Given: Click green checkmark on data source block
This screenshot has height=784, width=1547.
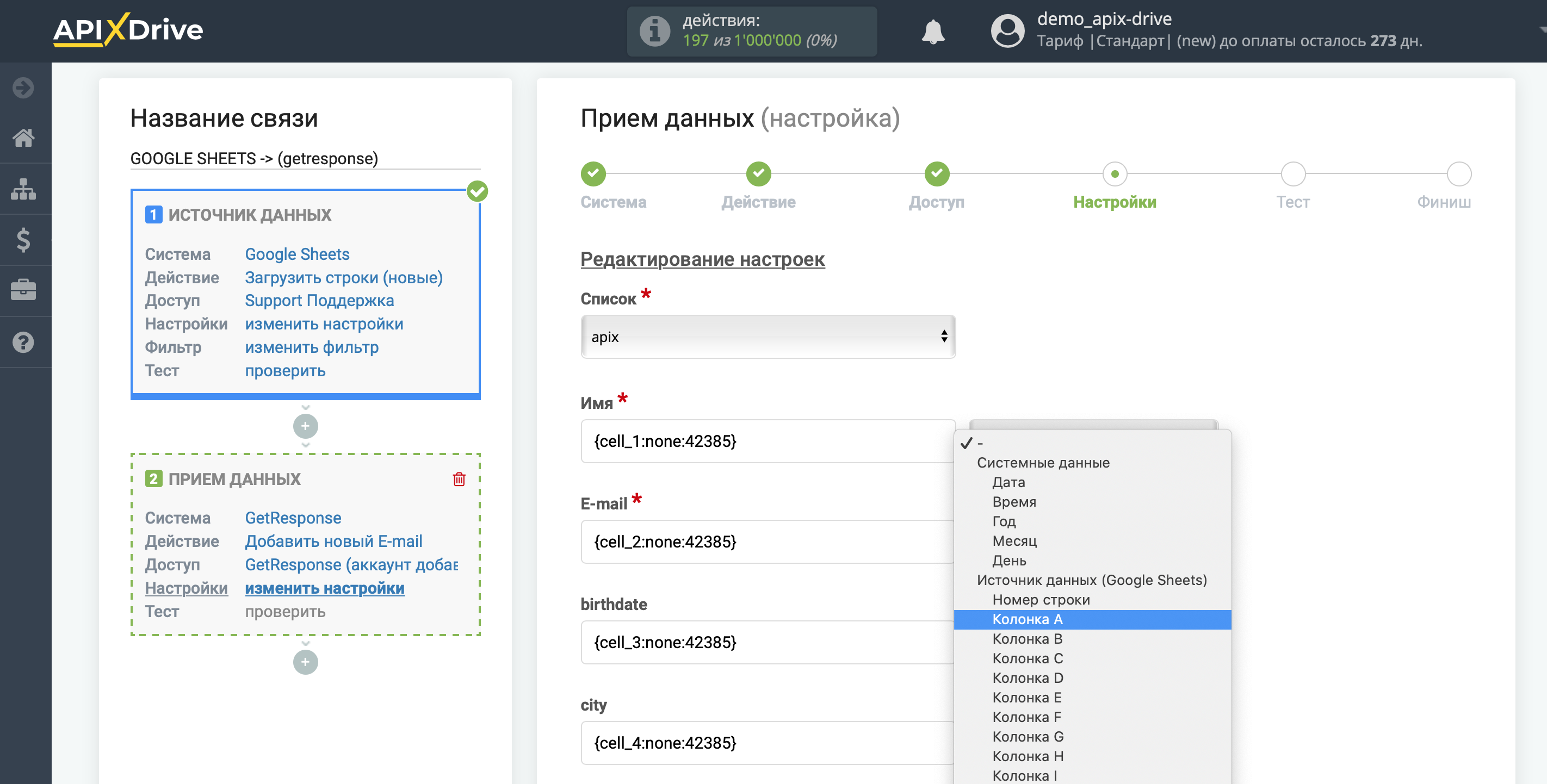Looking at the screenshot, I should tap(478, 191).
